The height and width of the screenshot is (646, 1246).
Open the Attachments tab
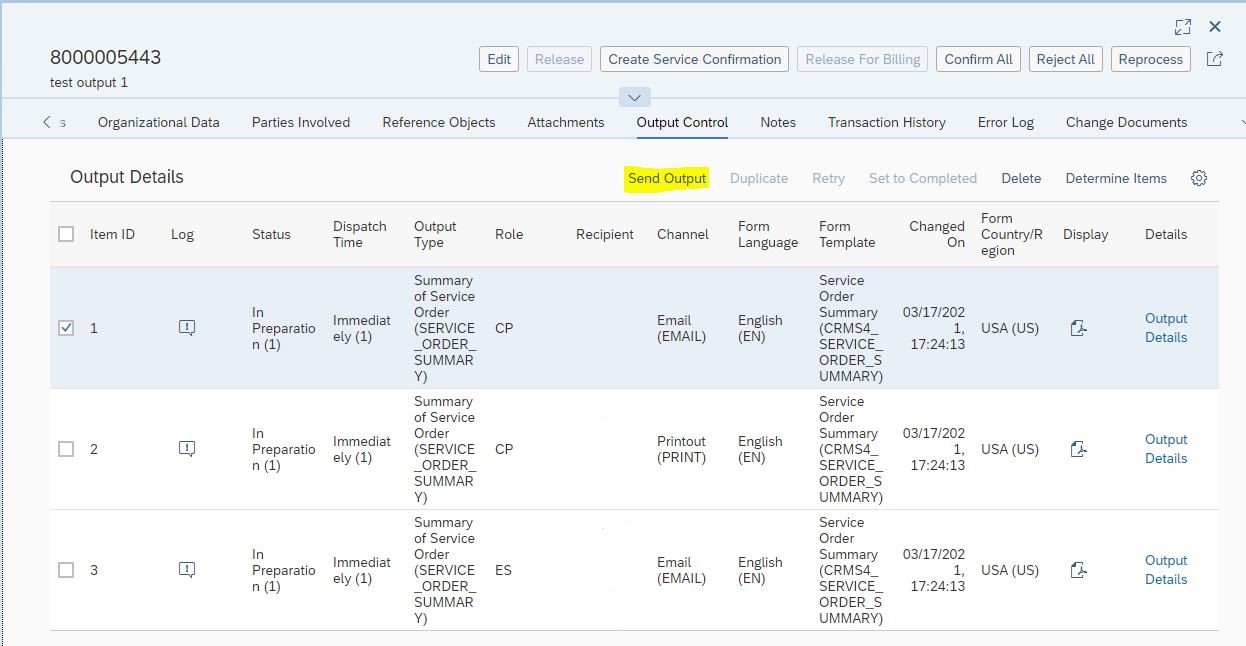[x=566, y=122]
